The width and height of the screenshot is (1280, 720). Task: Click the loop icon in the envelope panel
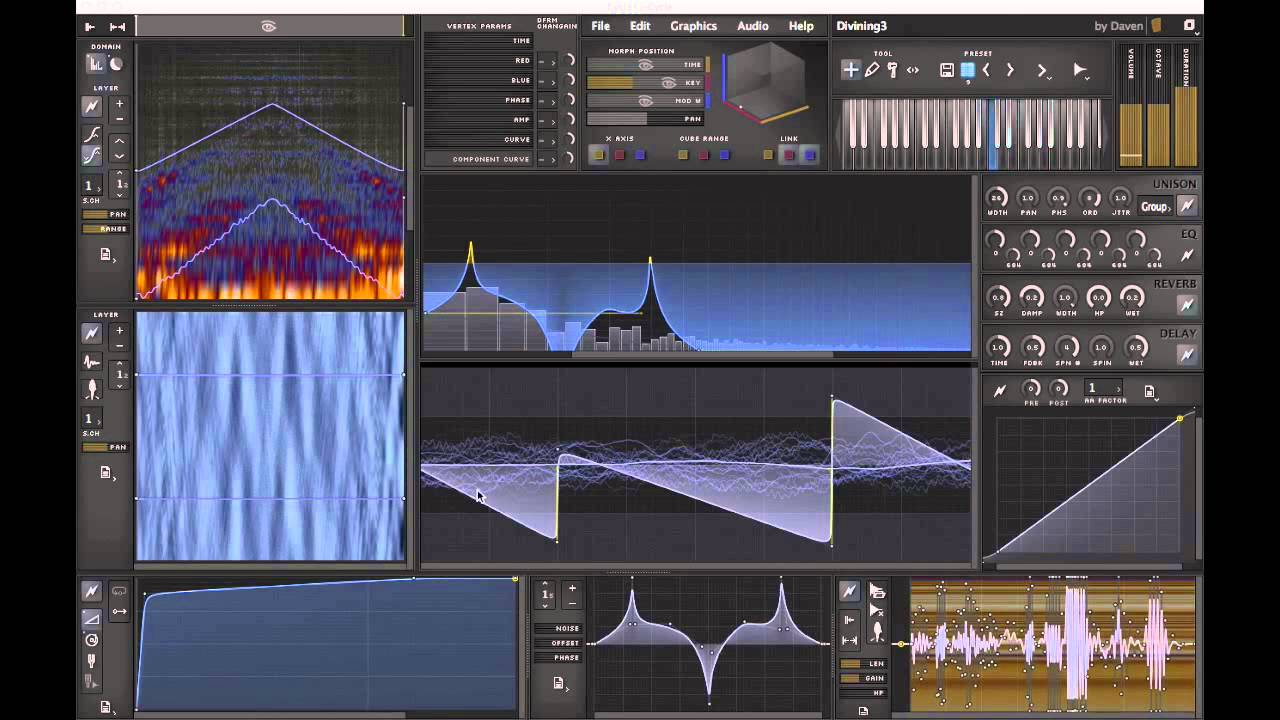[x=119, y=592]
